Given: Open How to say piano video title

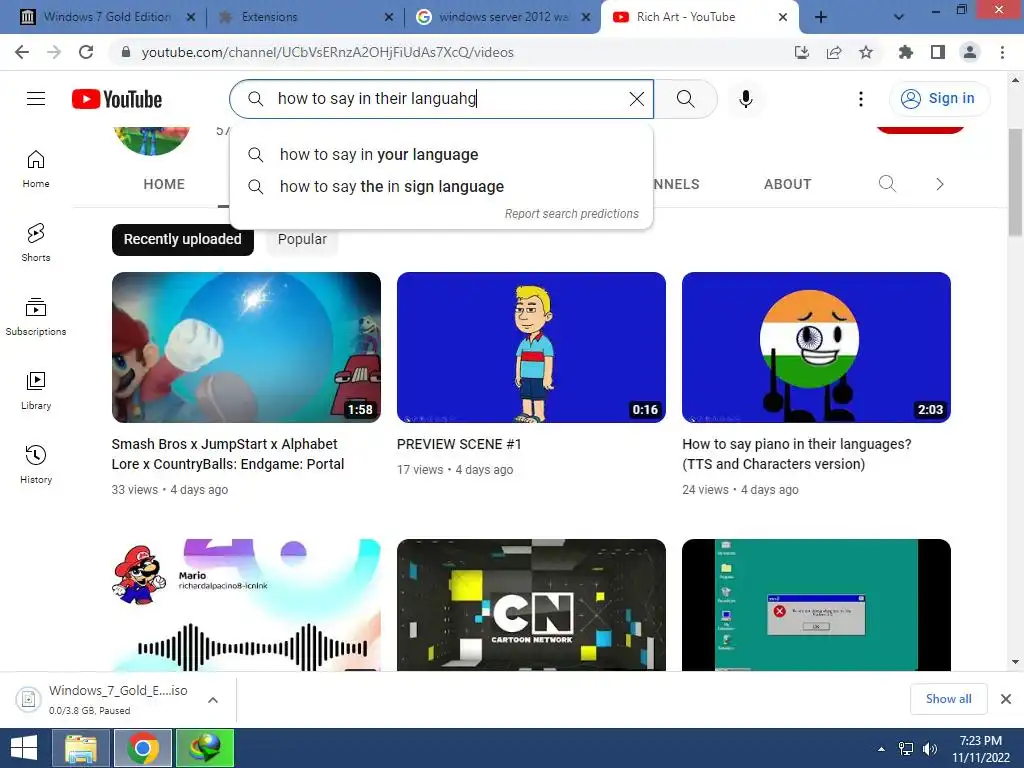Looking at the screenshot, I should pyautogui.click(x=797, y=454).
